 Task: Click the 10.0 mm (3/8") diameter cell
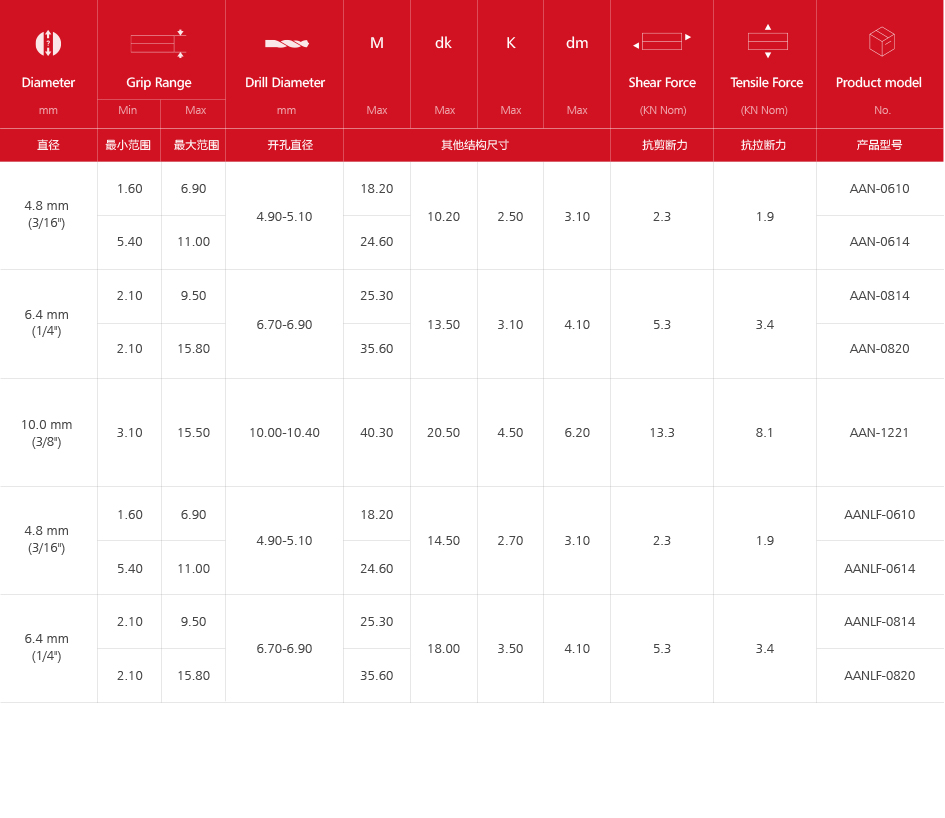(x=47, y=432)
